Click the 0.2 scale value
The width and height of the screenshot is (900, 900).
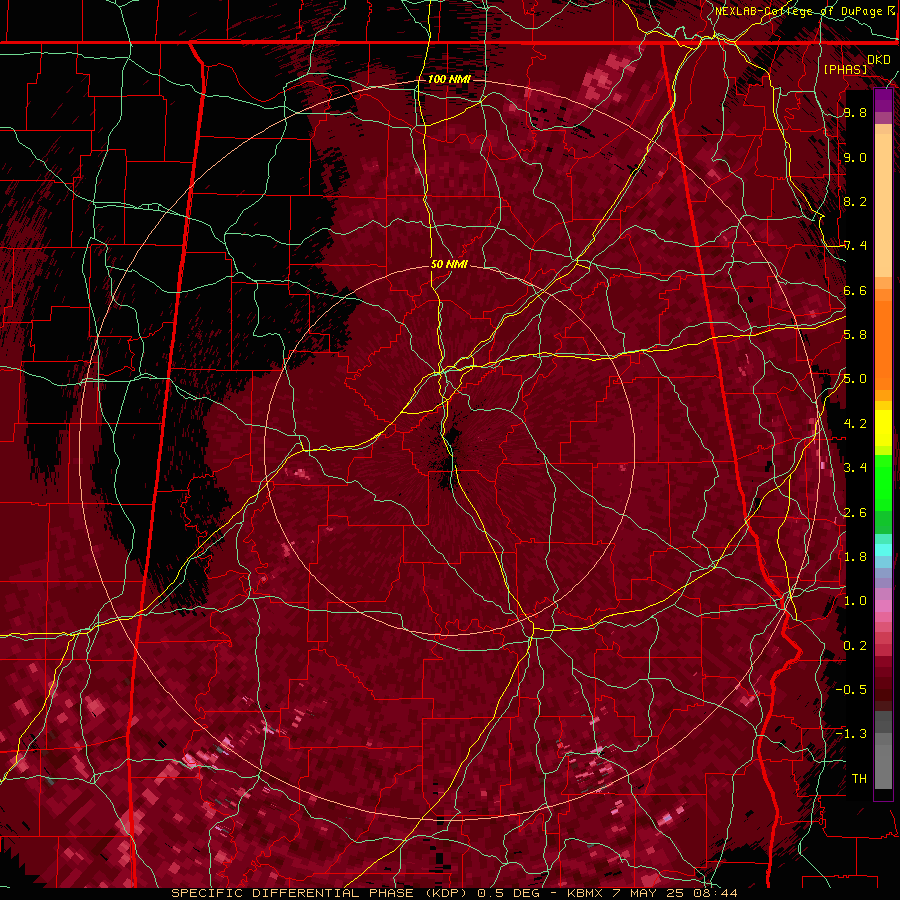[x=855, y=646]
